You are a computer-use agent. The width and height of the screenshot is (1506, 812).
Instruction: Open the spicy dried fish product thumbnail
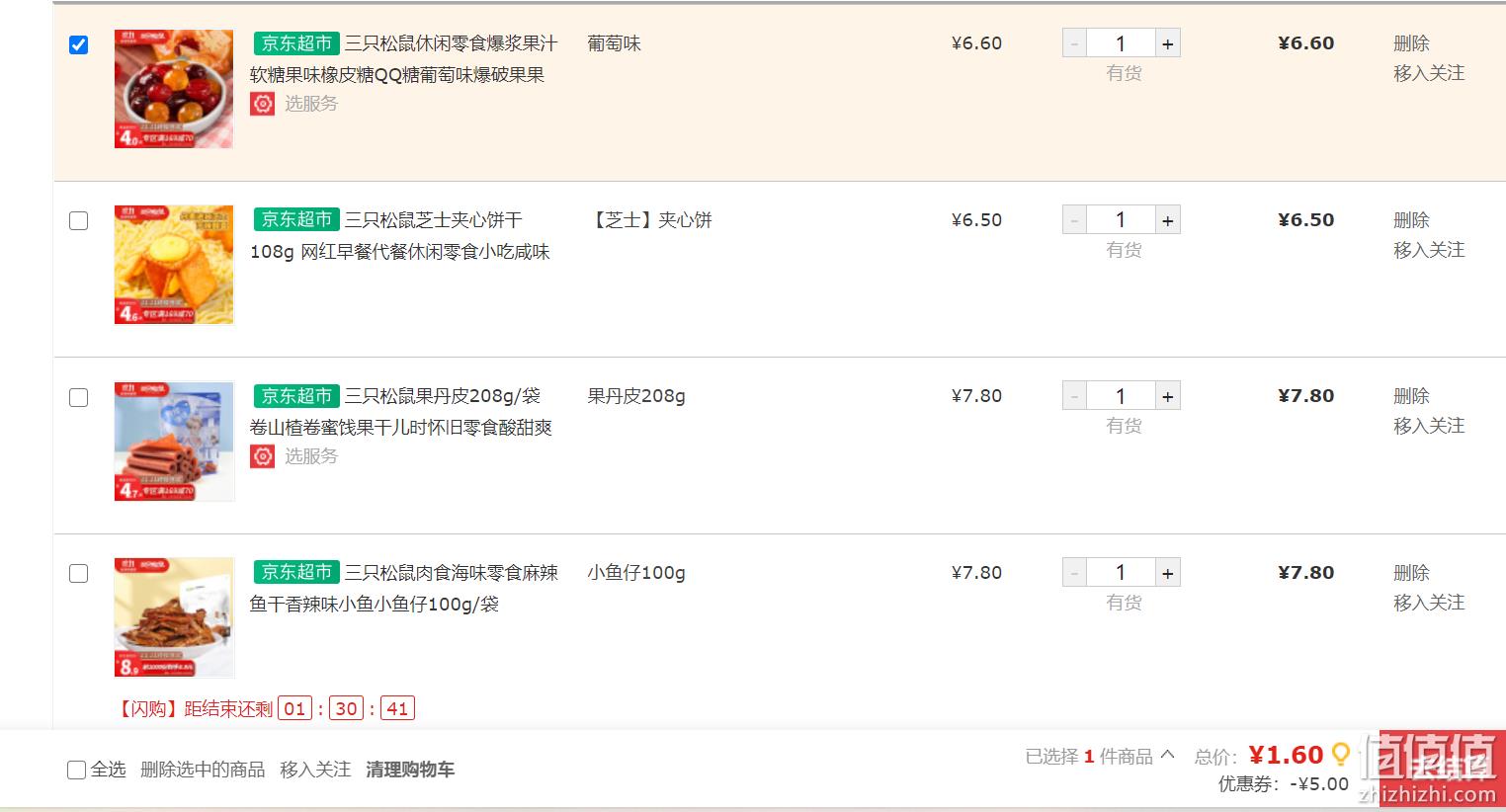(x=174, y=617)
